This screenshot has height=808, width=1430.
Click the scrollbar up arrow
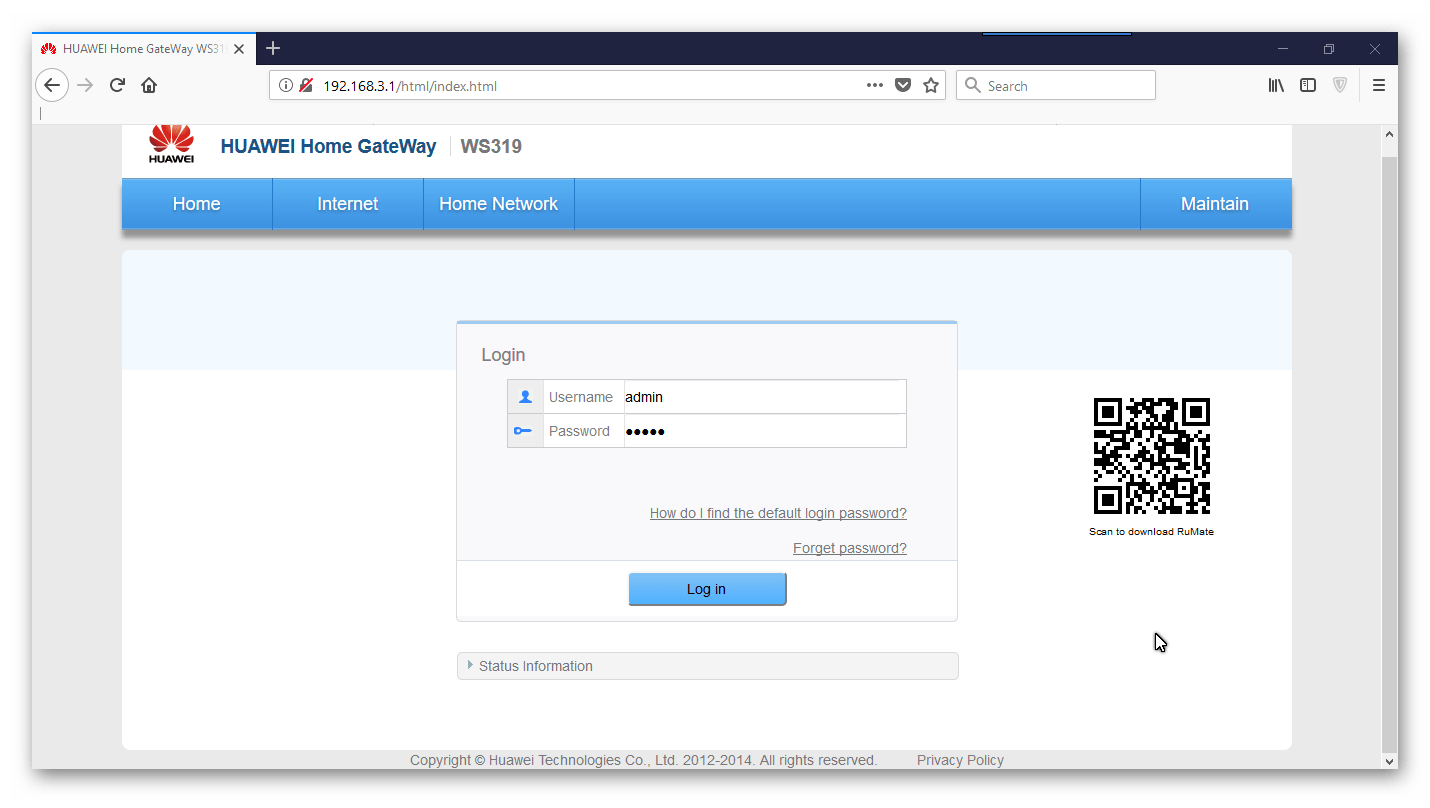[1390, 134]
